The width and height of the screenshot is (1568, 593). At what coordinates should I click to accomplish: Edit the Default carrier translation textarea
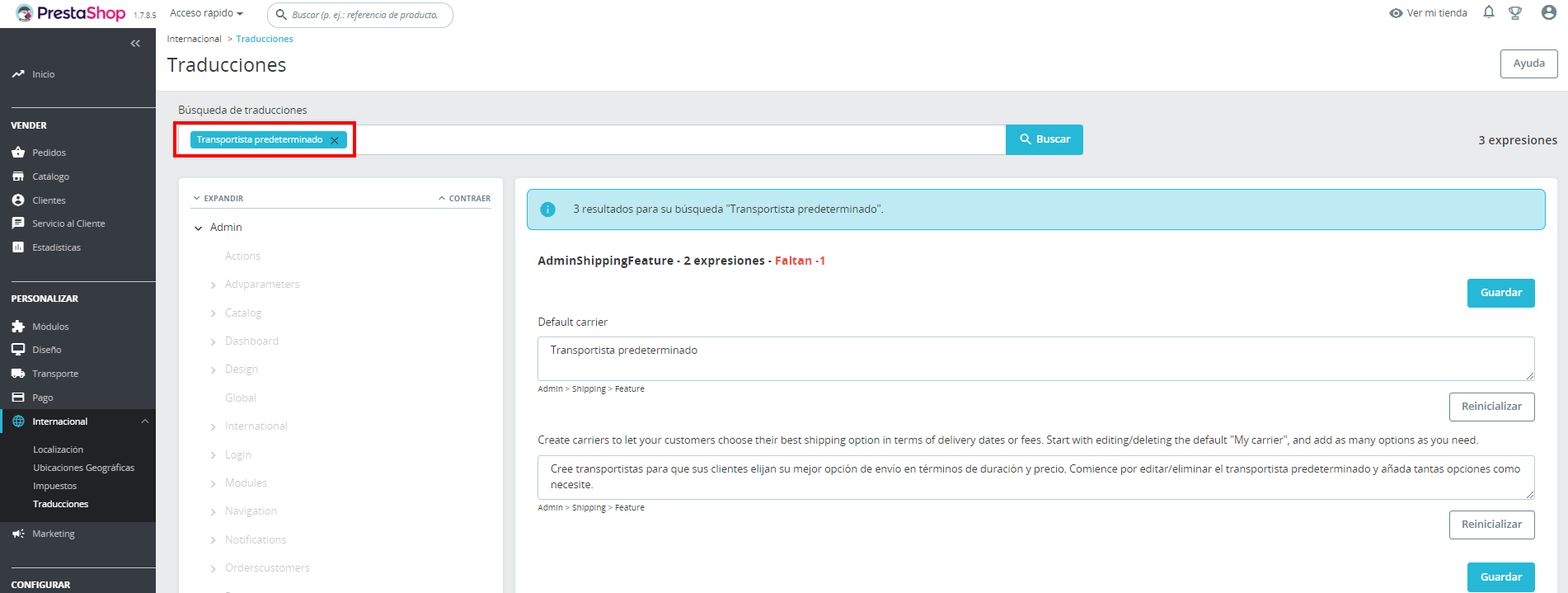click(1035, 358)
